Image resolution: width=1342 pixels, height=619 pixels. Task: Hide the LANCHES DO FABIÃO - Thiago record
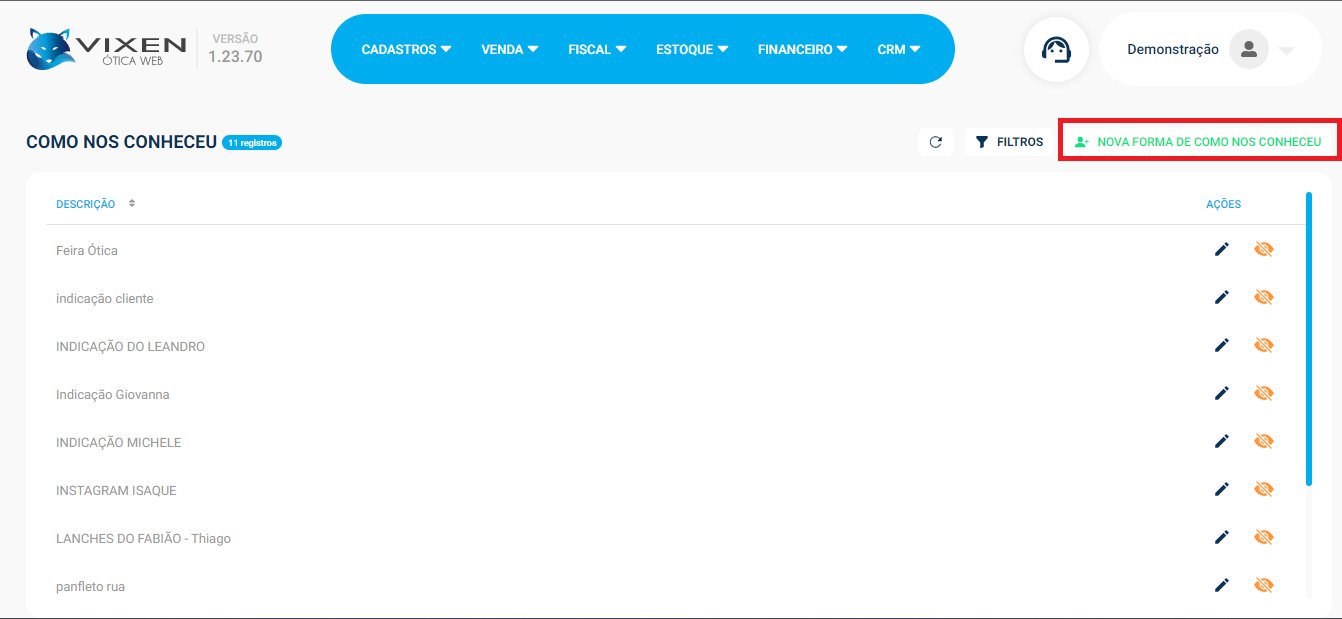(x=1263, y=537)
